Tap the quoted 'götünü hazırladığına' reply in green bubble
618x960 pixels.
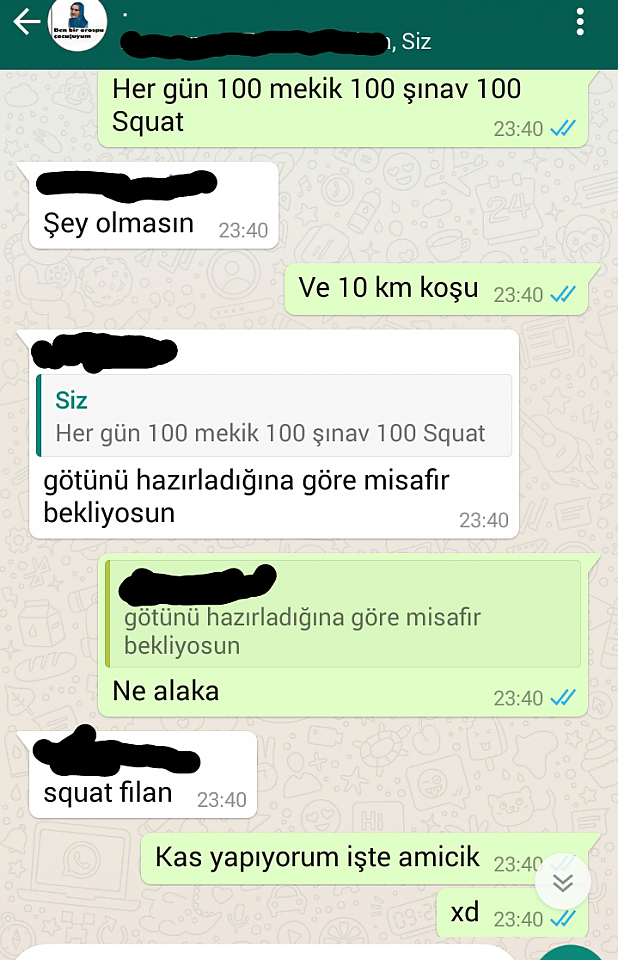click(343, 614)
